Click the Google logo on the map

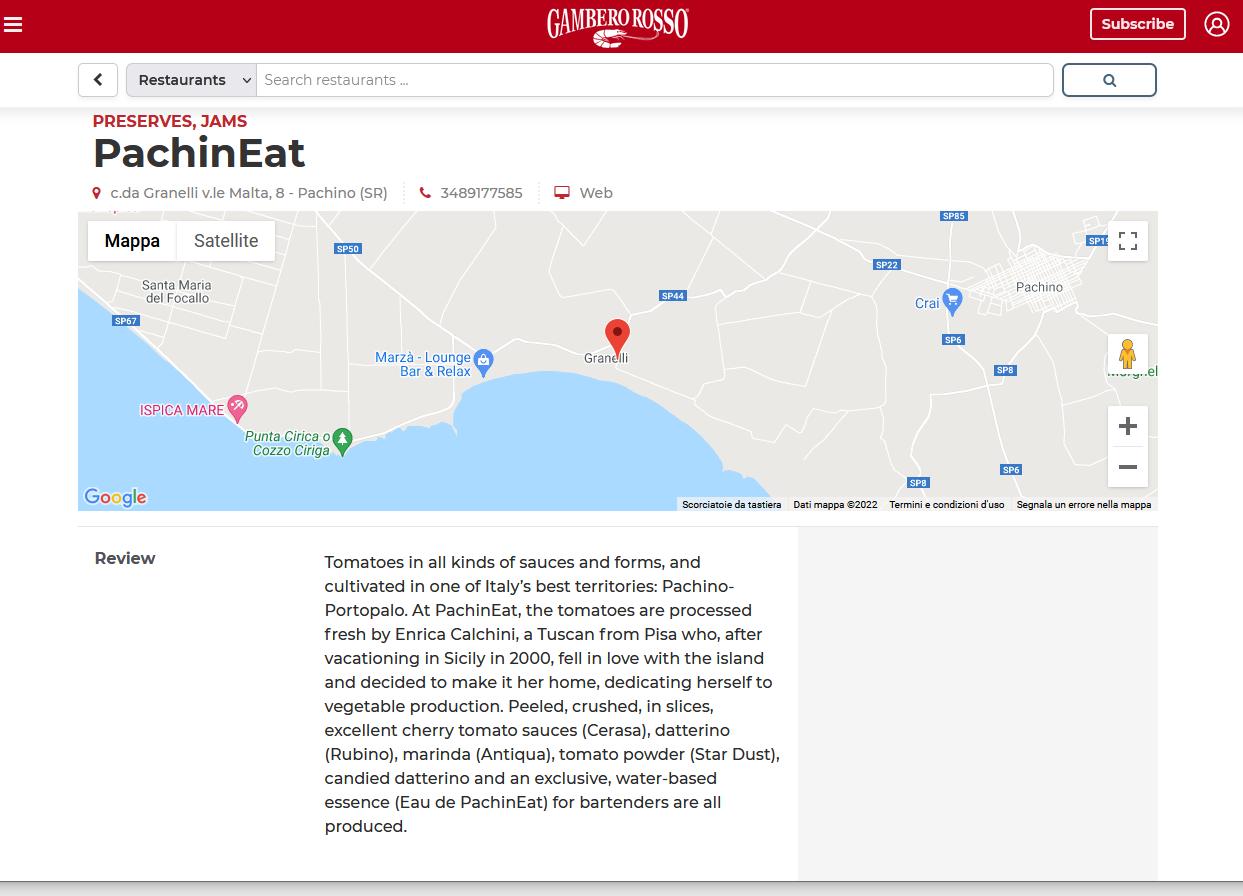(x=115, y=497)
